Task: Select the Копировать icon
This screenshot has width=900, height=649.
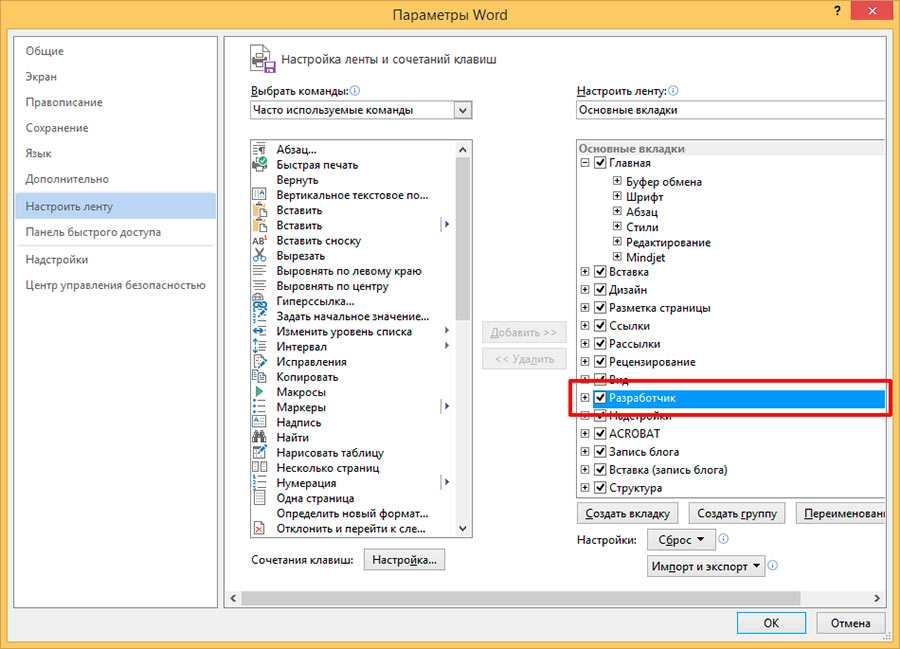Action: pos(259,377)
